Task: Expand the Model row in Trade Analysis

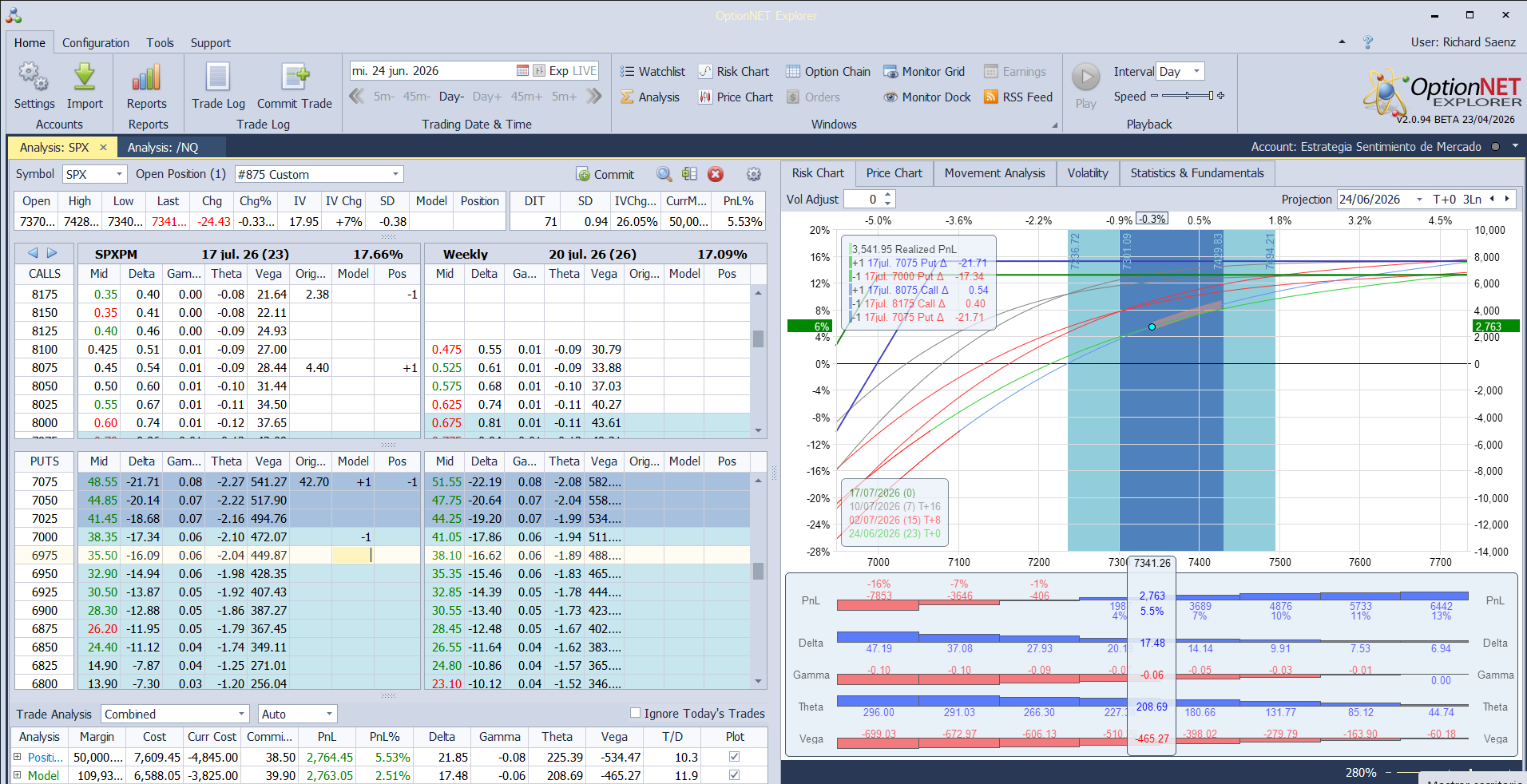Action: point(17,775)
